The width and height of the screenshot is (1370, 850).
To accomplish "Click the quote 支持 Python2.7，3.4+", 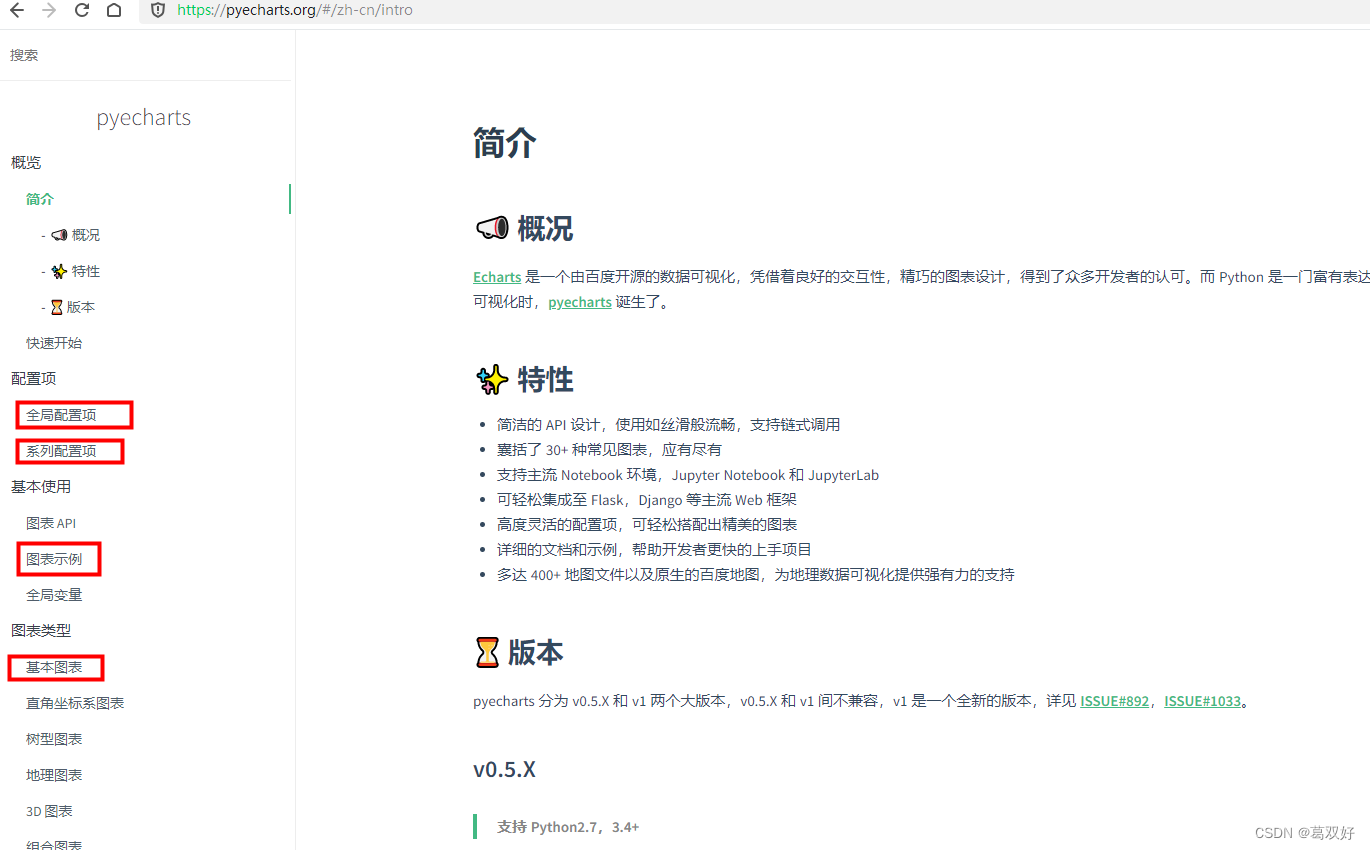I will 568,827.
